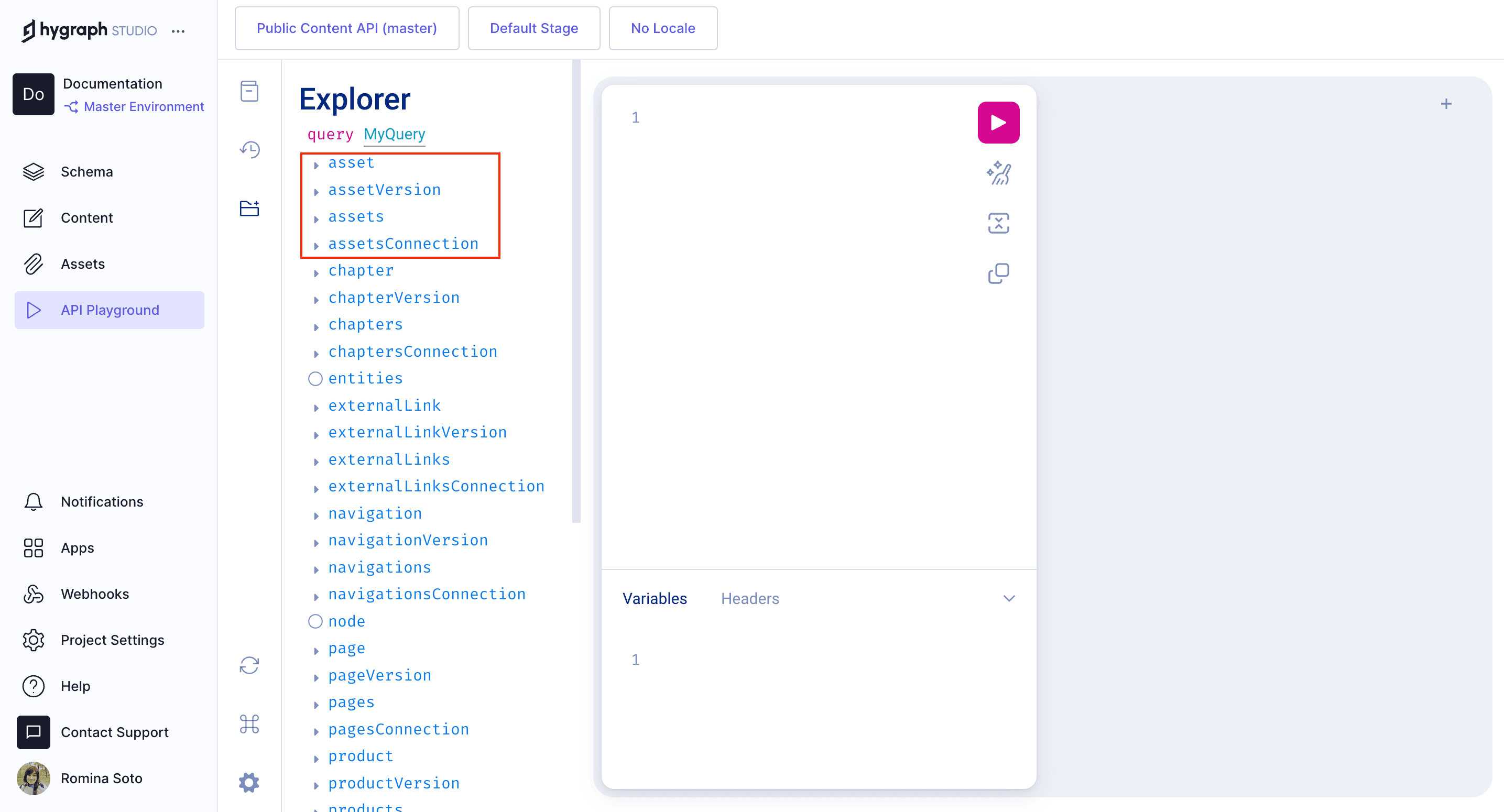
Task: Add a new query tab with plus
Action: (1446, 104)
